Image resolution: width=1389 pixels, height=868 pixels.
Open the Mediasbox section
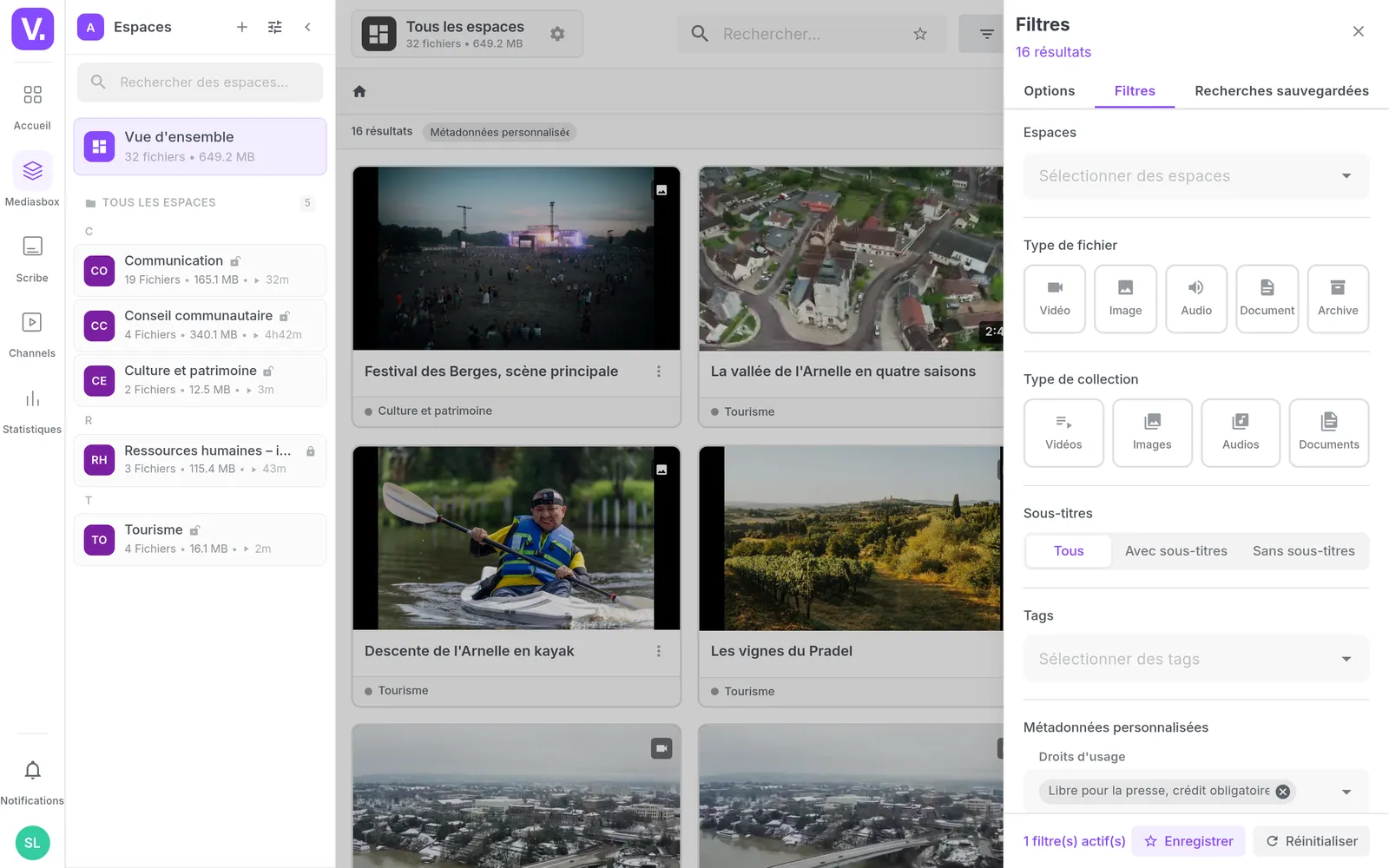32,181
